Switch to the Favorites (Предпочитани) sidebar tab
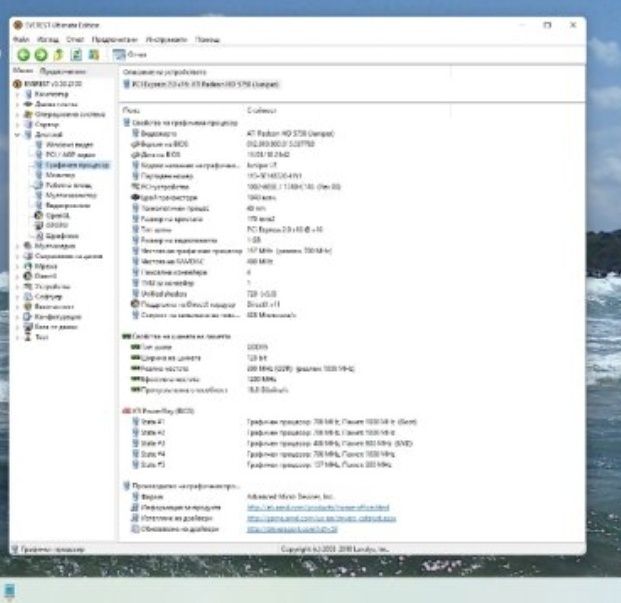621x603 pixels. [x=62, y=72]
